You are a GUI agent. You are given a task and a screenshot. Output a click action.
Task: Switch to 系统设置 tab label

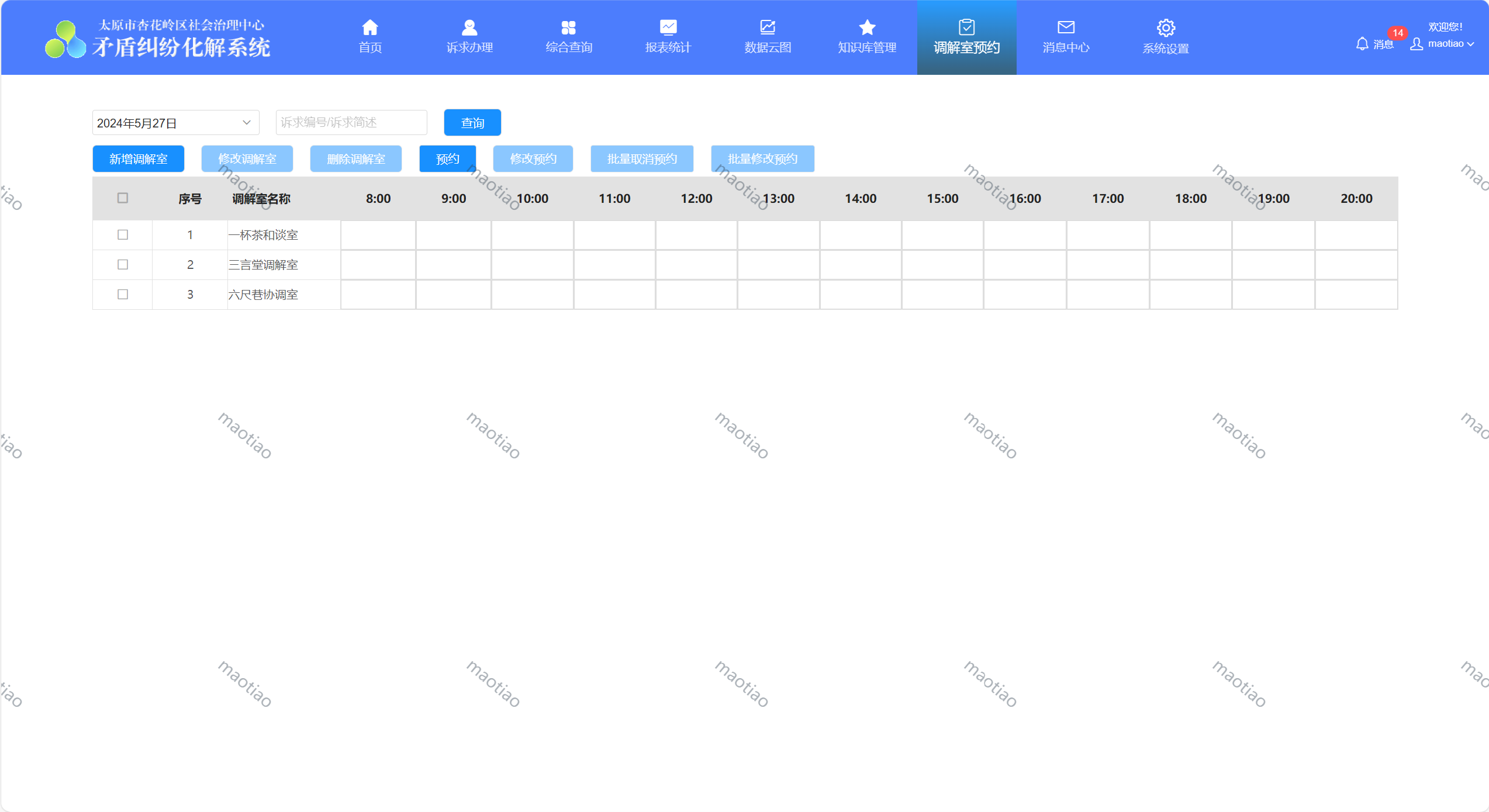click(1166, 49)
